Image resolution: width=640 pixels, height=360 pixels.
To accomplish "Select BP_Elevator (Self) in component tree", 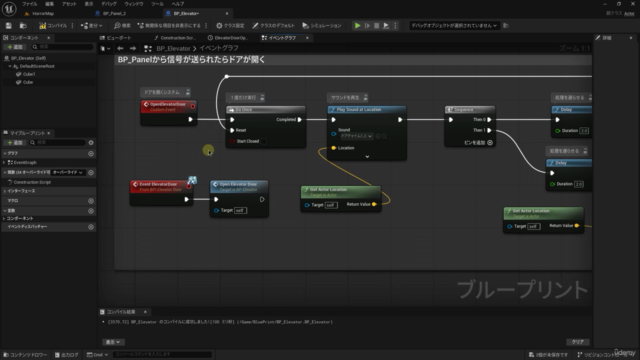I will click(x=28, y=58).
